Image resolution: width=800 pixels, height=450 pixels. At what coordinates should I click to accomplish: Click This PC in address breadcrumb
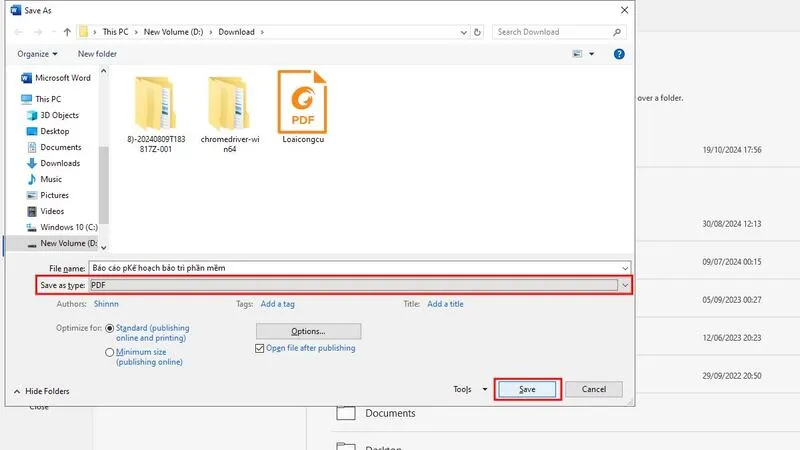115,32
